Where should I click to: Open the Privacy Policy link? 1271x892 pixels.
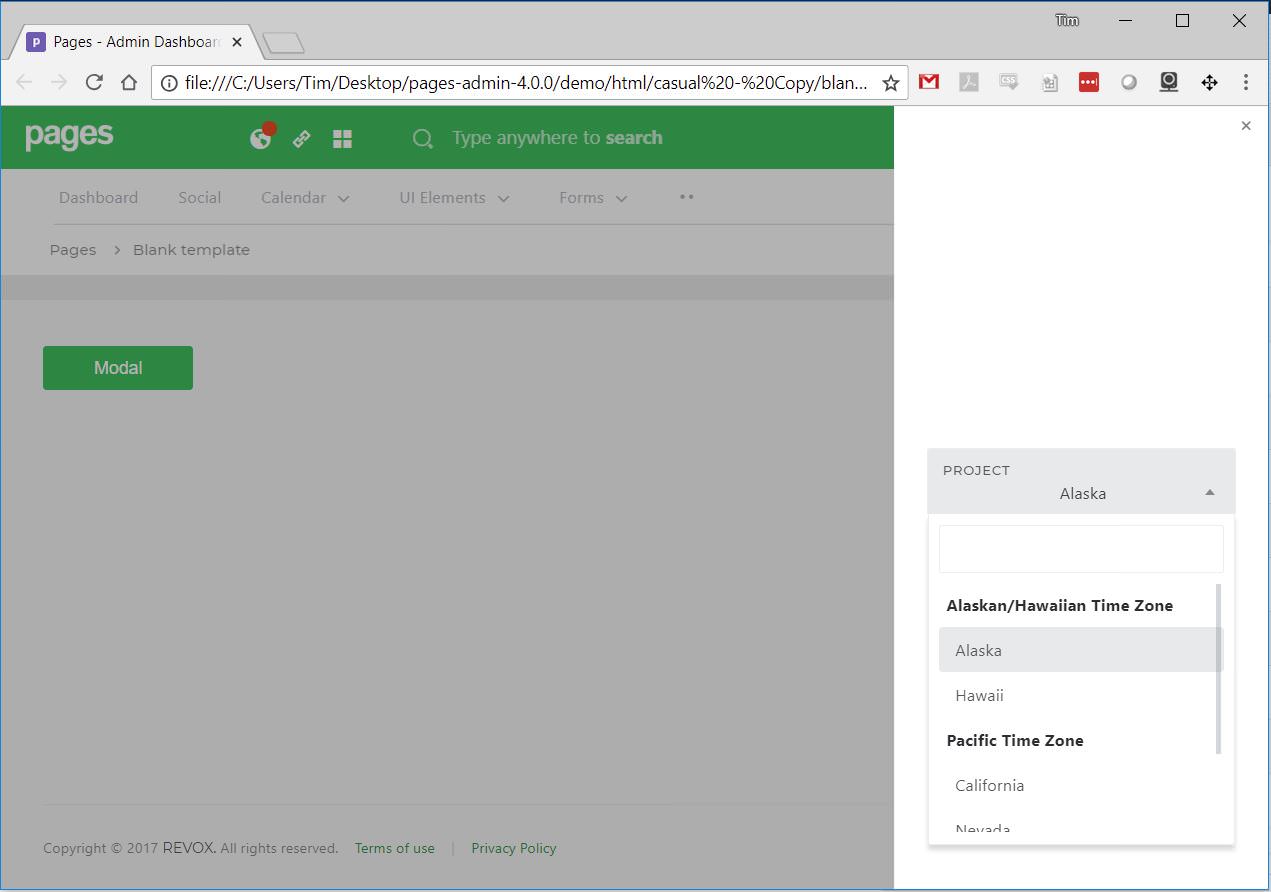click(x=513, y=848)
